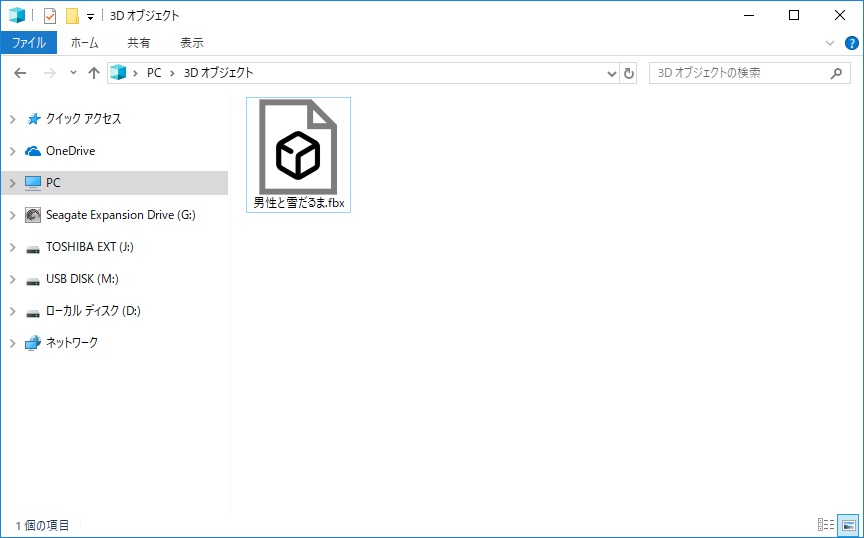Expand the OneDrive tree node
The height and width of the screenshot is (538, 864).
(x=13, y=151)
